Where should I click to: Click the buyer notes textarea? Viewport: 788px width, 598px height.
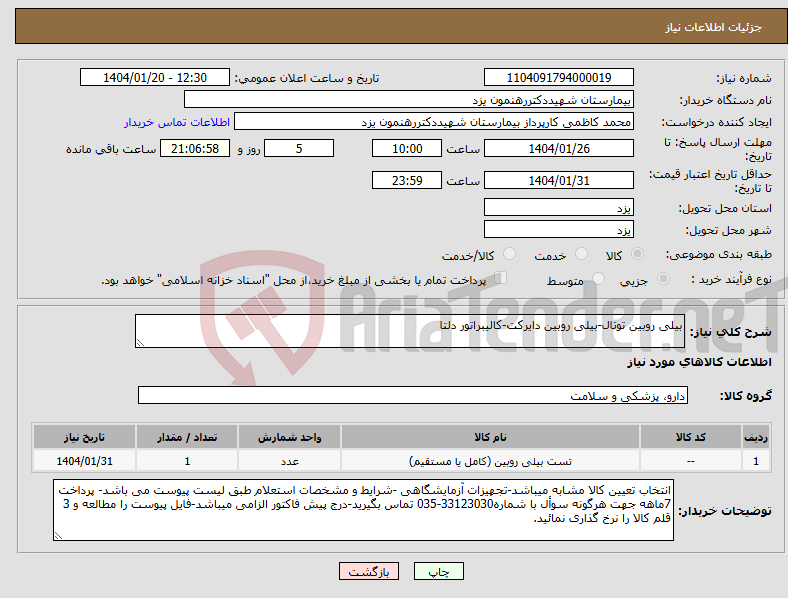point(363,510)
